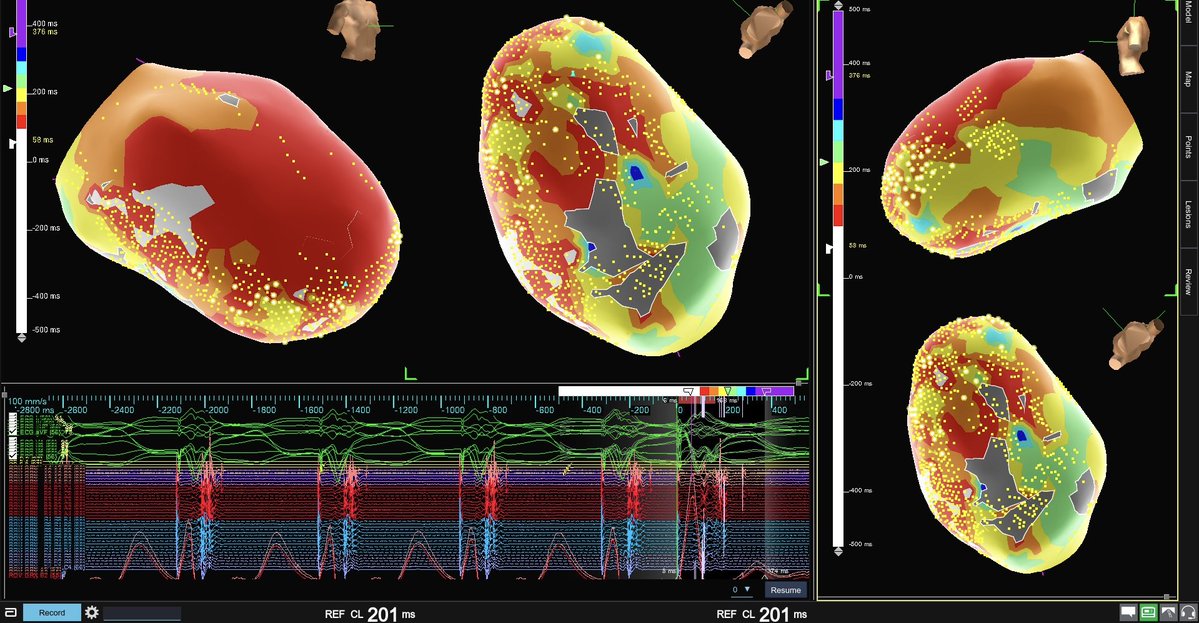The width and height of the screenshot is (1199, 623).
Task: Select purple 376 ms handle on right color bar
Action: 830,76
